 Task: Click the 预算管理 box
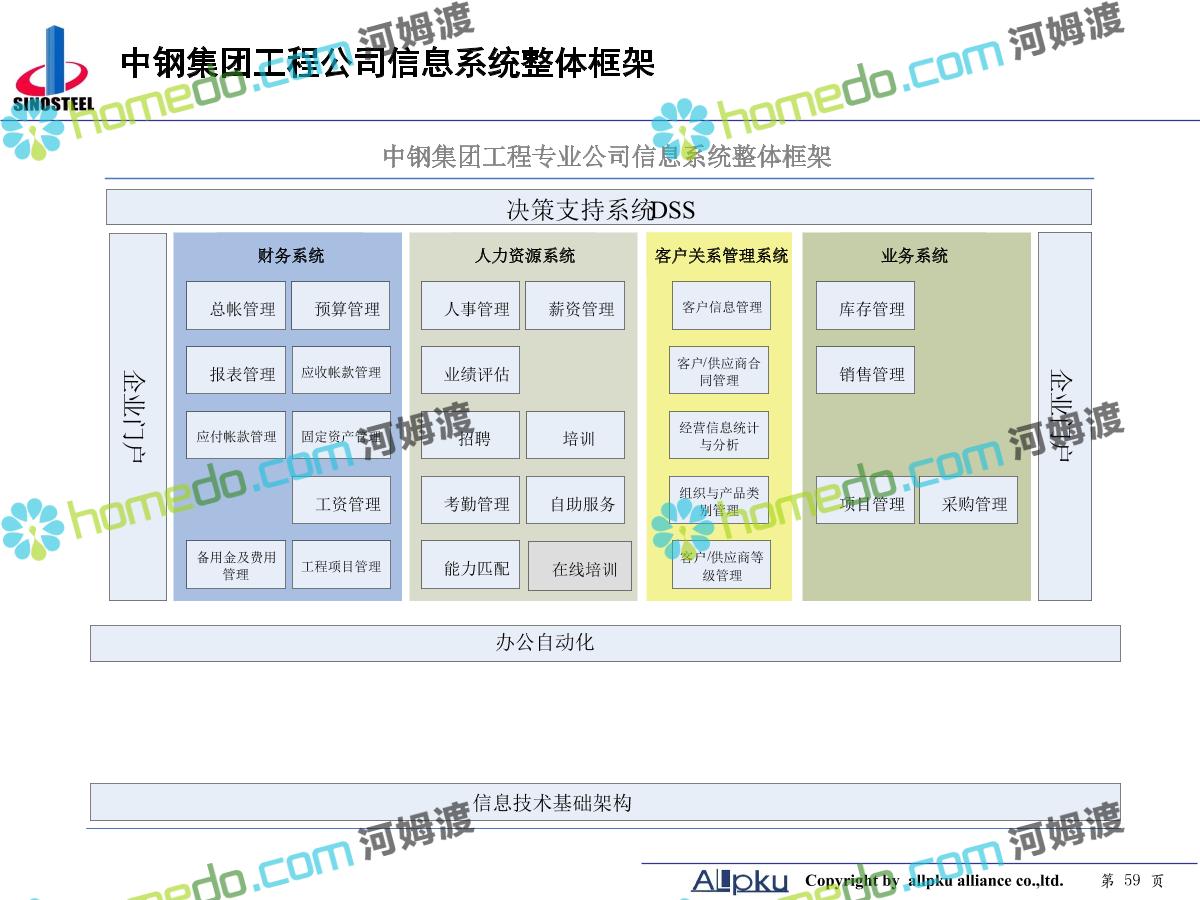(341, 306)
